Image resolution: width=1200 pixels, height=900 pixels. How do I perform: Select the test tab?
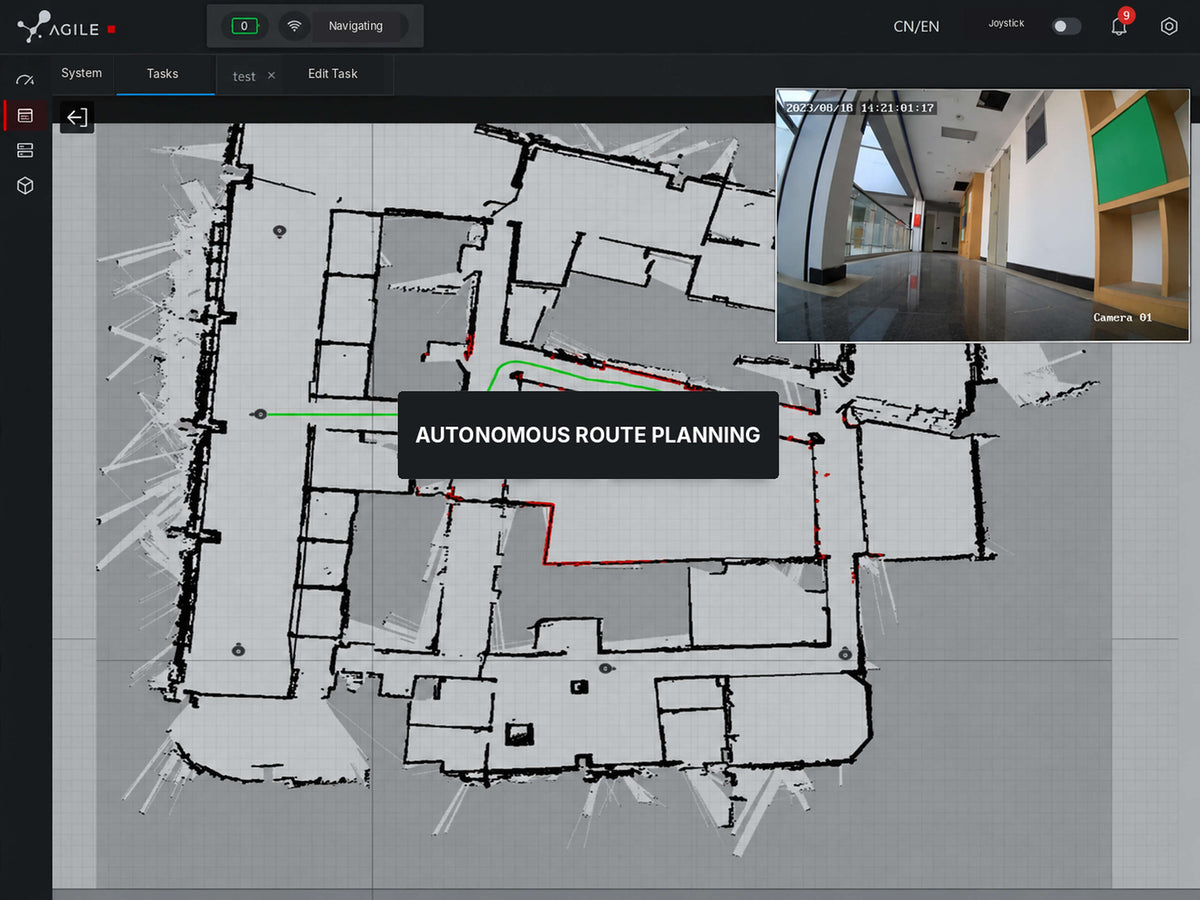244,76
